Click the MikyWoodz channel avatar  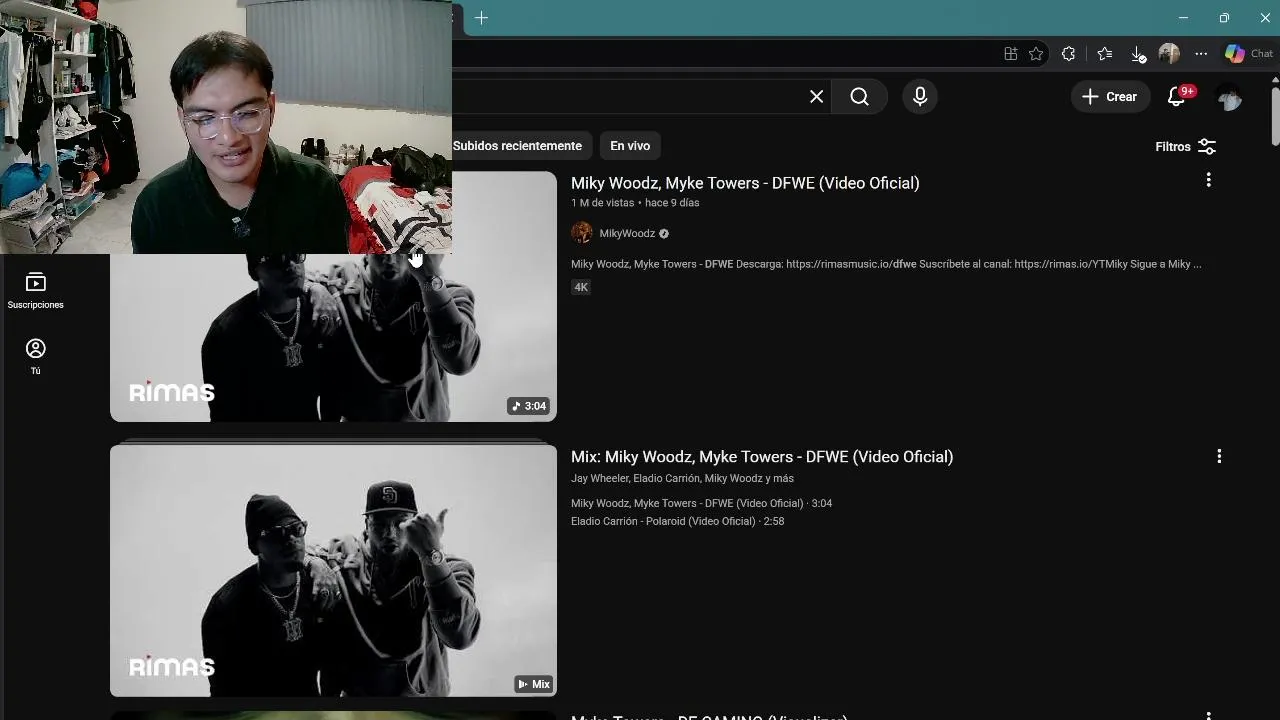(582, 233)
